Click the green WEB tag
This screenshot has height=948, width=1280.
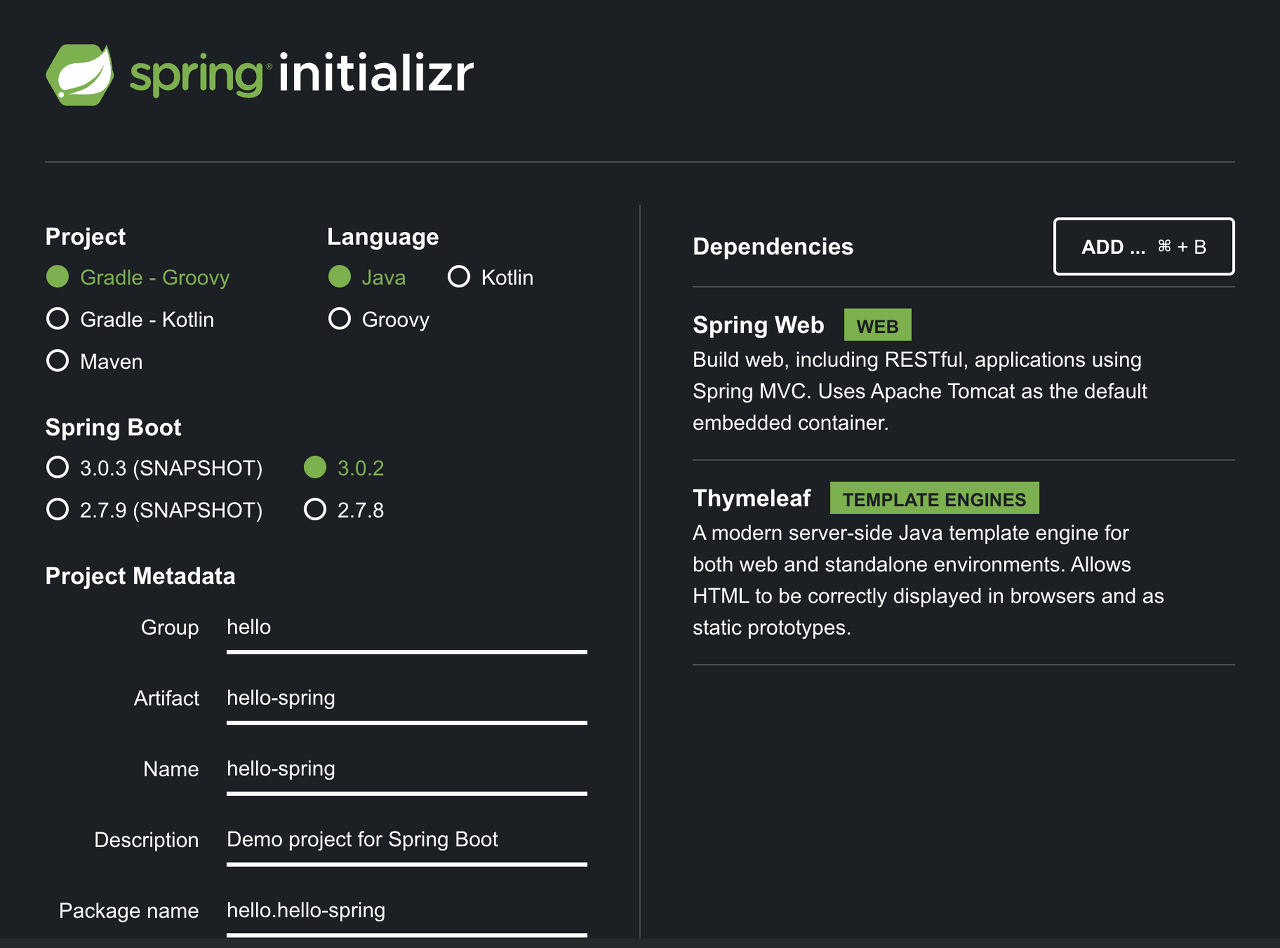pyautogui.click(x=878, y=326)
